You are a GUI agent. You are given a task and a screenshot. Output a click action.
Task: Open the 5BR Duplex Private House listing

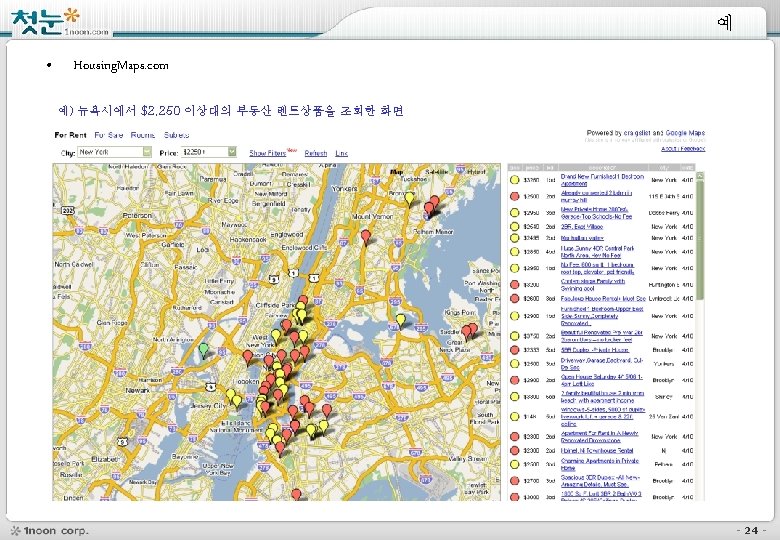(594, 350)
